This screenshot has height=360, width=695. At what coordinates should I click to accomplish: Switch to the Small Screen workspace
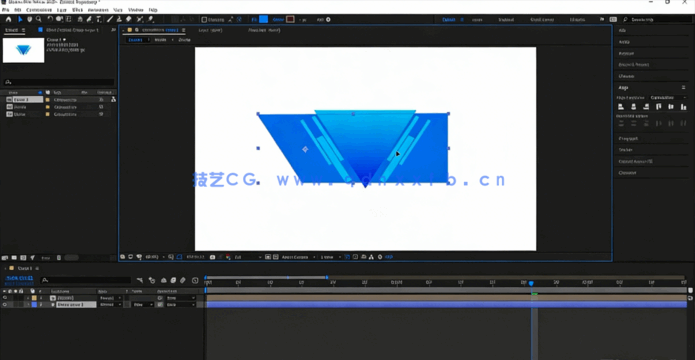pyautogui.click(x=543, y=20)
